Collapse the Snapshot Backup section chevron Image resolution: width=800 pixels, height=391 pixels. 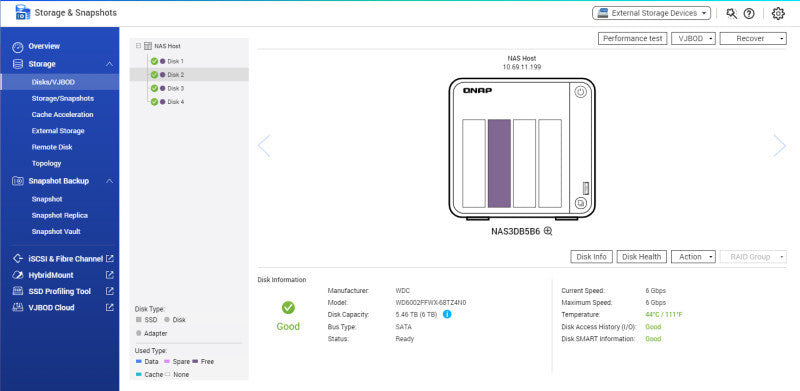click(x=109, y=181)
